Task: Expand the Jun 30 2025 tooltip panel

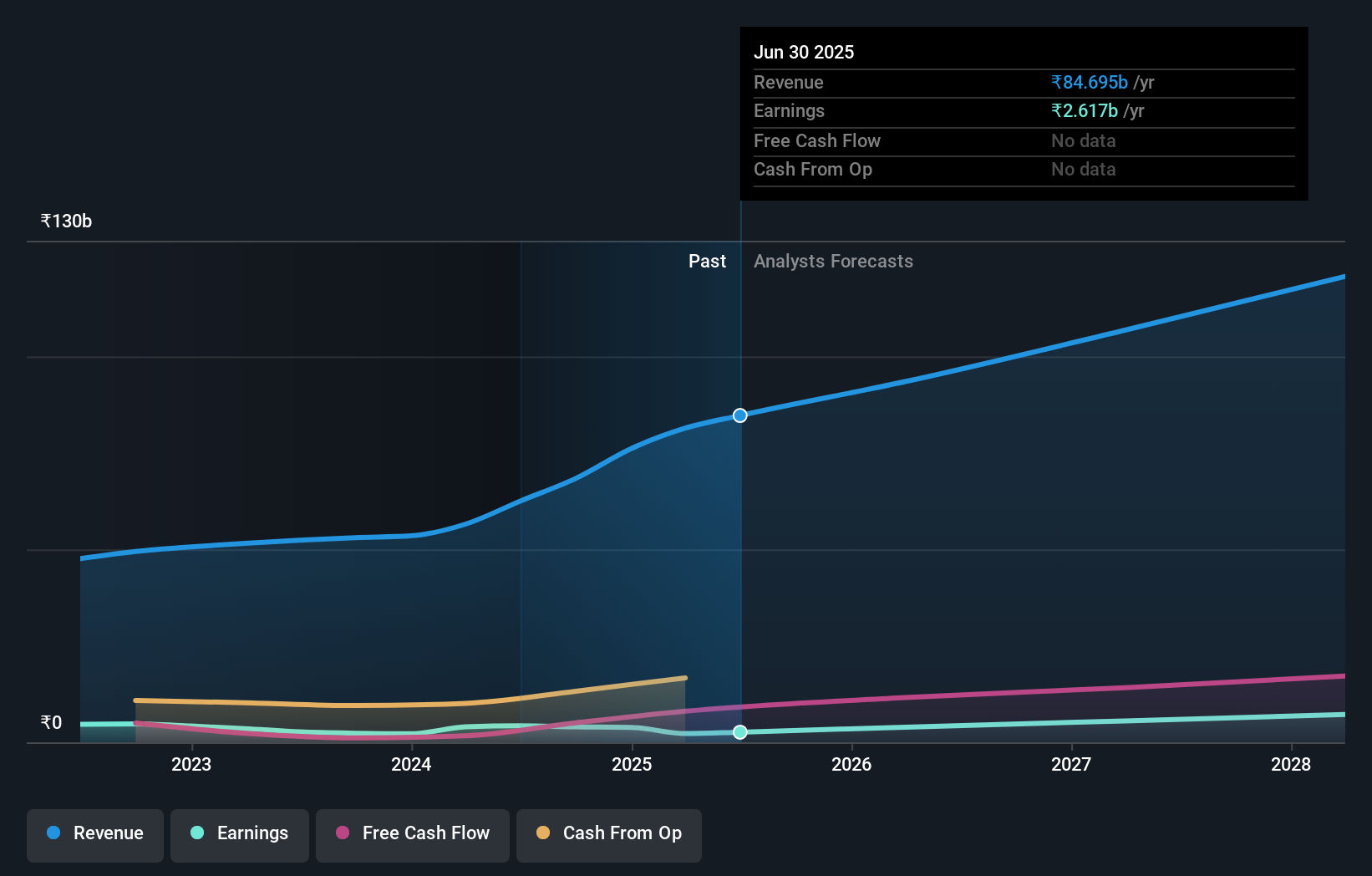Action: click(1024, 113)
